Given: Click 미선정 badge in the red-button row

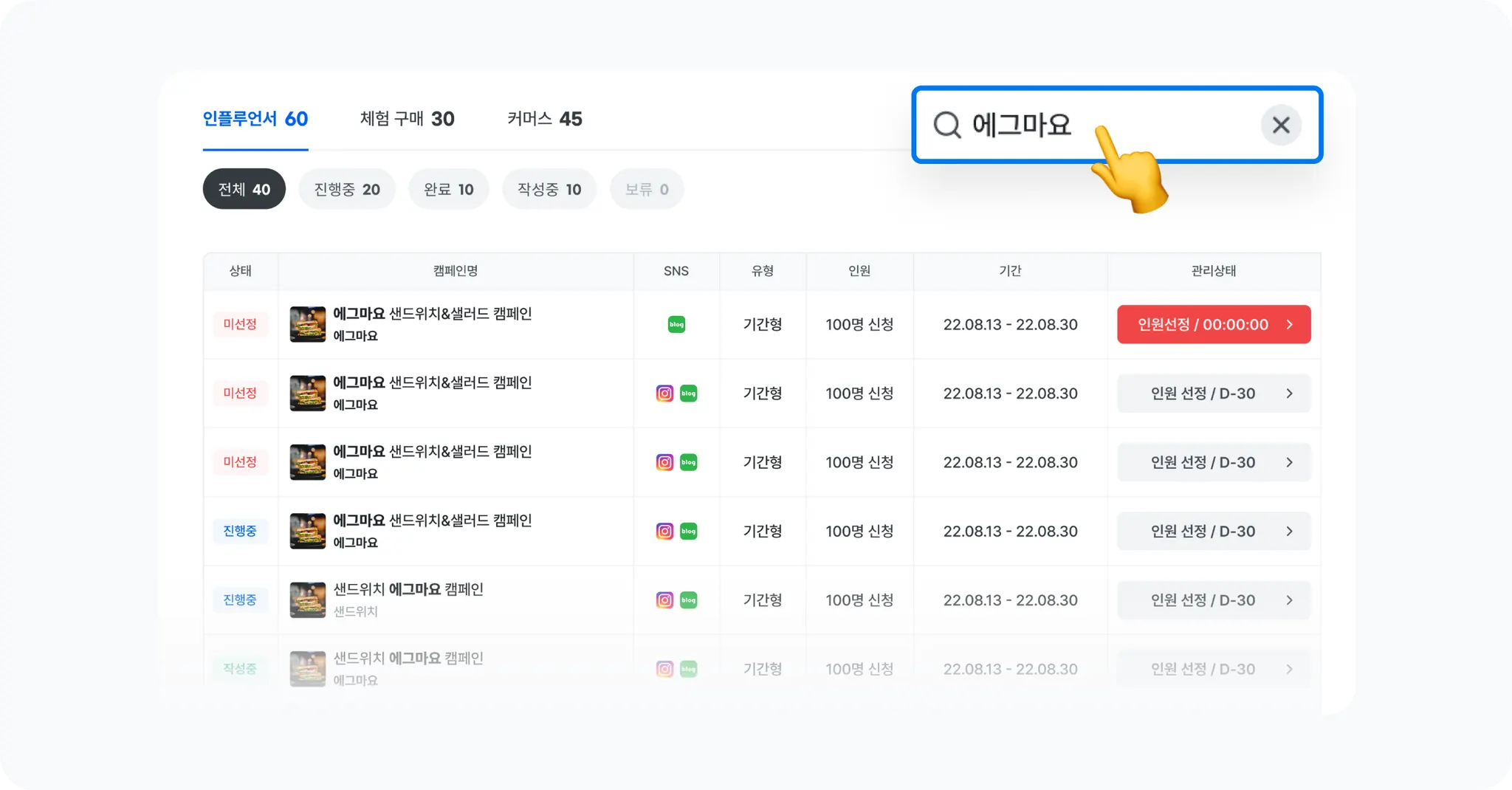Looking at the screenshot, I should (240, 324).
